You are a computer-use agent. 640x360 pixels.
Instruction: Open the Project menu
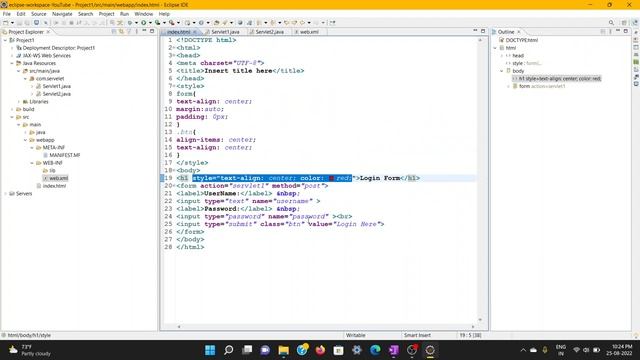tap(107, 14)
